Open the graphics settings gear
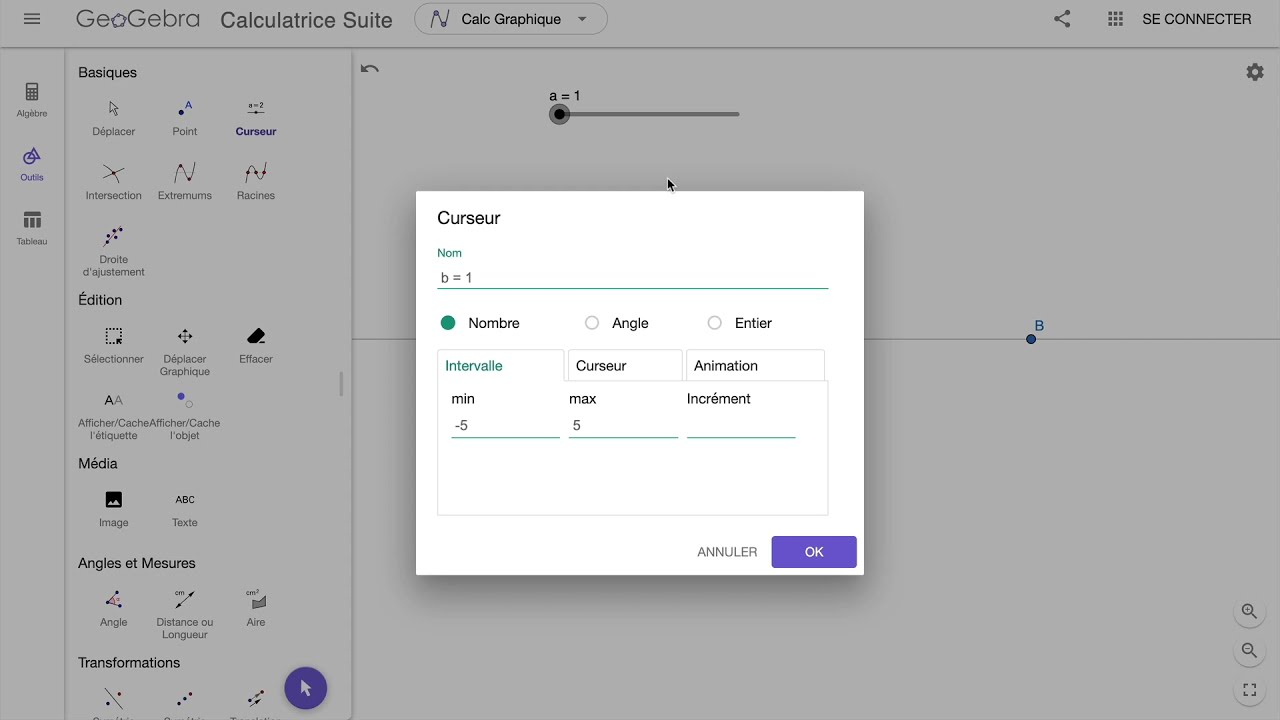The width and height of the screenshot is (1280, 720). (1255, 72)
